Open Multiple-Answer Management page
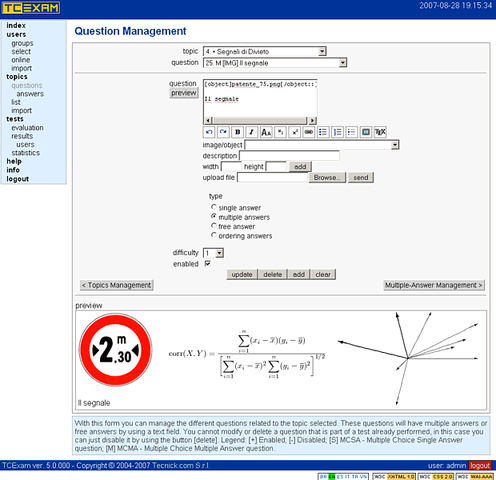This screenshot has width=496, height=480. (434, 285)
